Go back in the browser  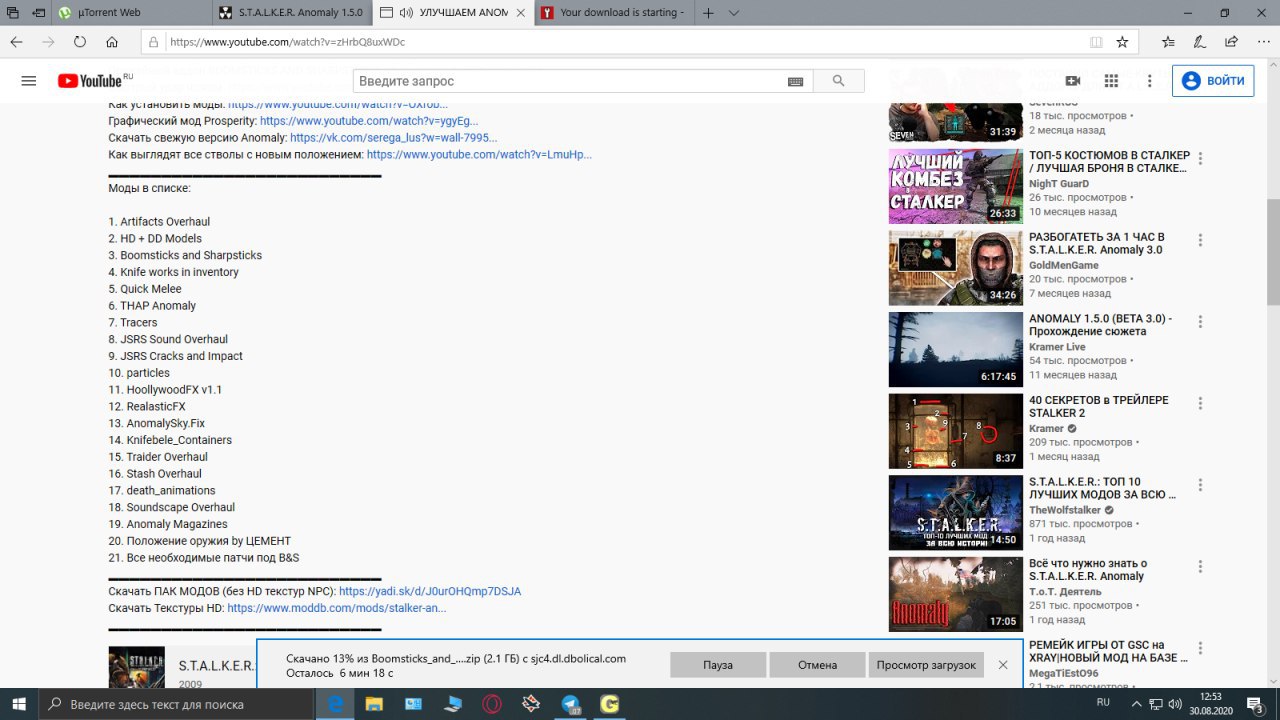(x=16, y=42)
